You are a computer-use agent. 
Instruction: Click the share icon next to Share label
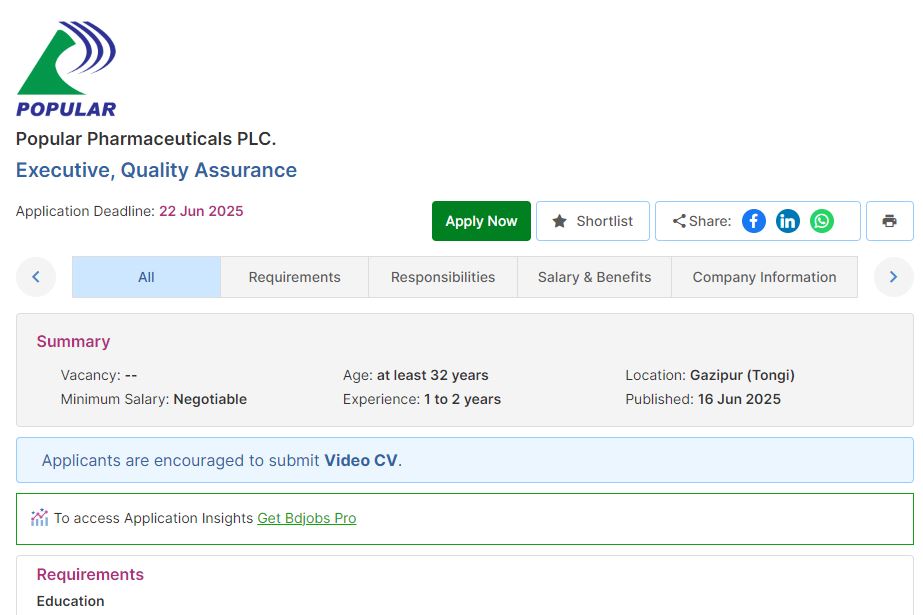click(x=679, y=221)
